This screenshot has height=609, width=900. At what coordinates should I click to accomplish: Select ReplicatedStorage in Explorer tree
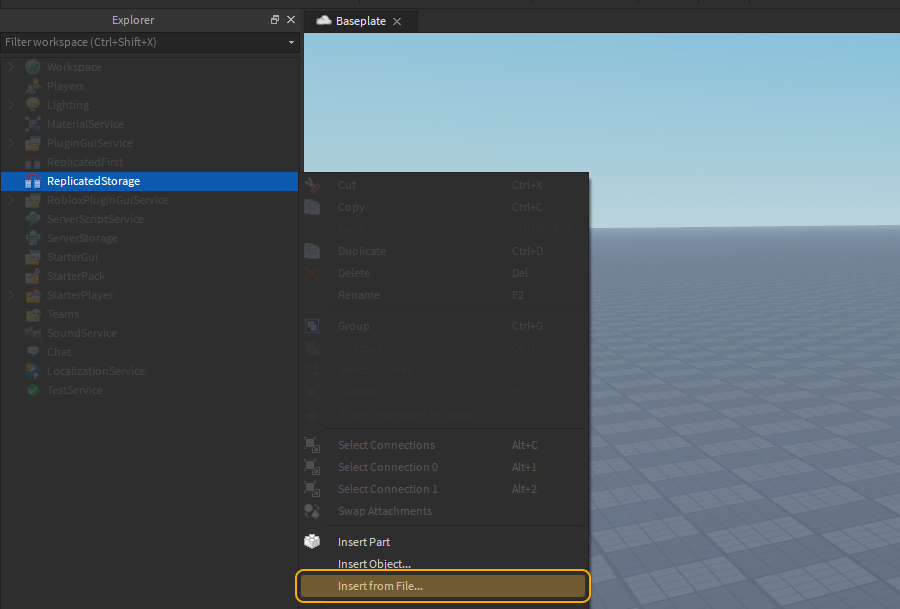coord(149,181)
